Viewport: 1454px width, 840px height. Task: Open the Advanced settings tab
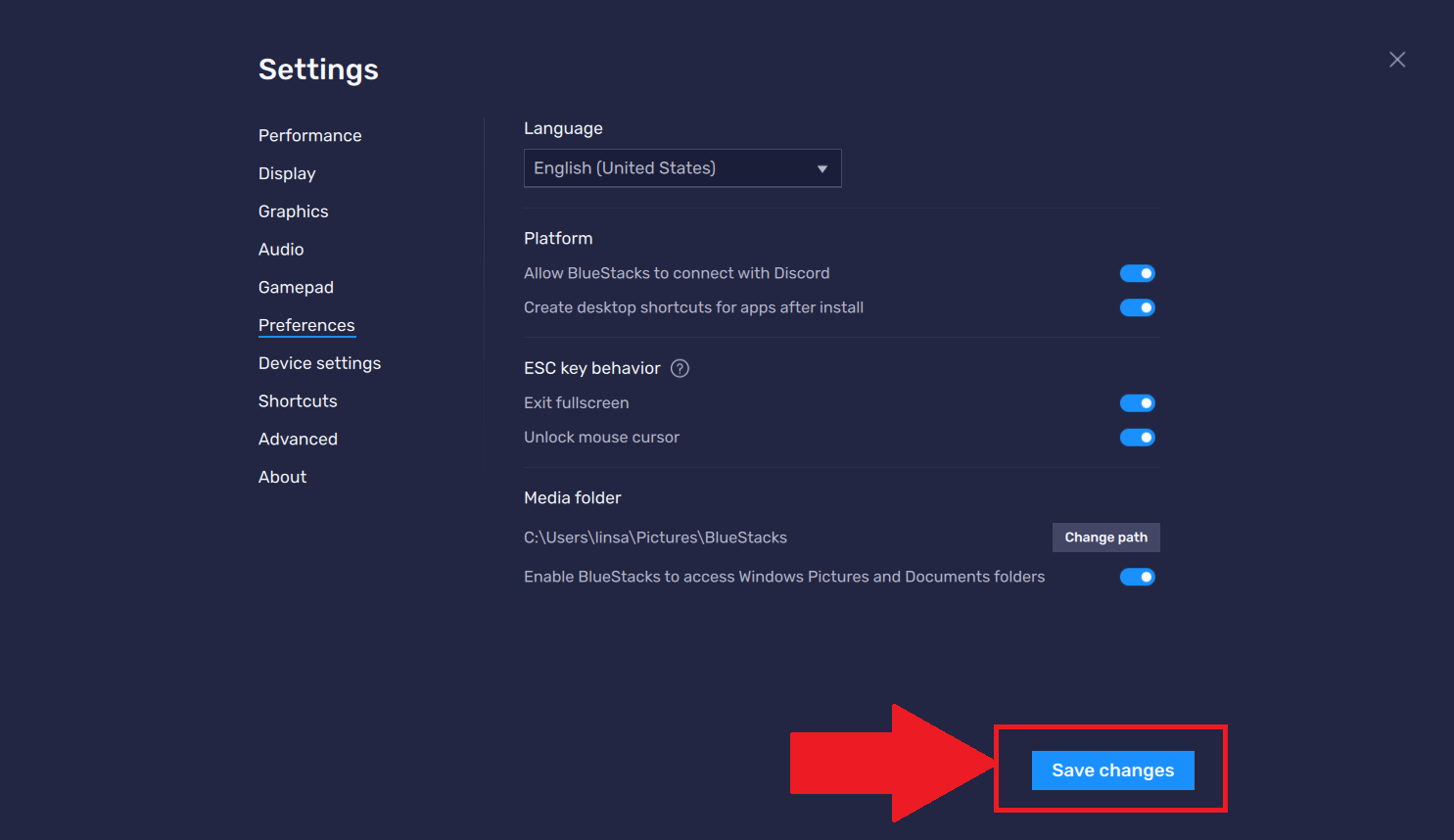298,439
